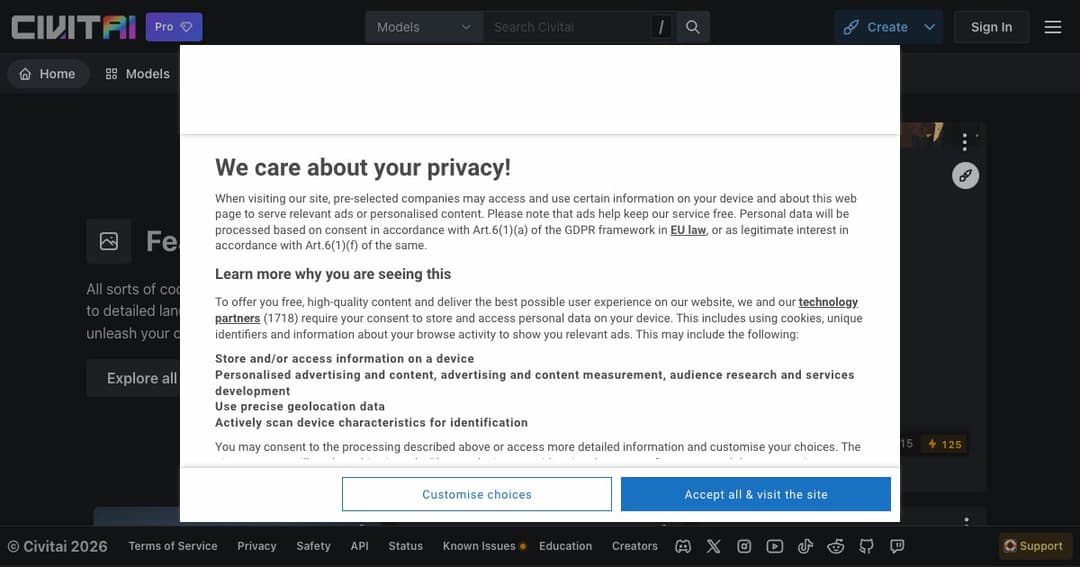This screenshot has height=567, width=1080.
Task: Open the Pro membership badge
Action: click(x=174, y=27)
